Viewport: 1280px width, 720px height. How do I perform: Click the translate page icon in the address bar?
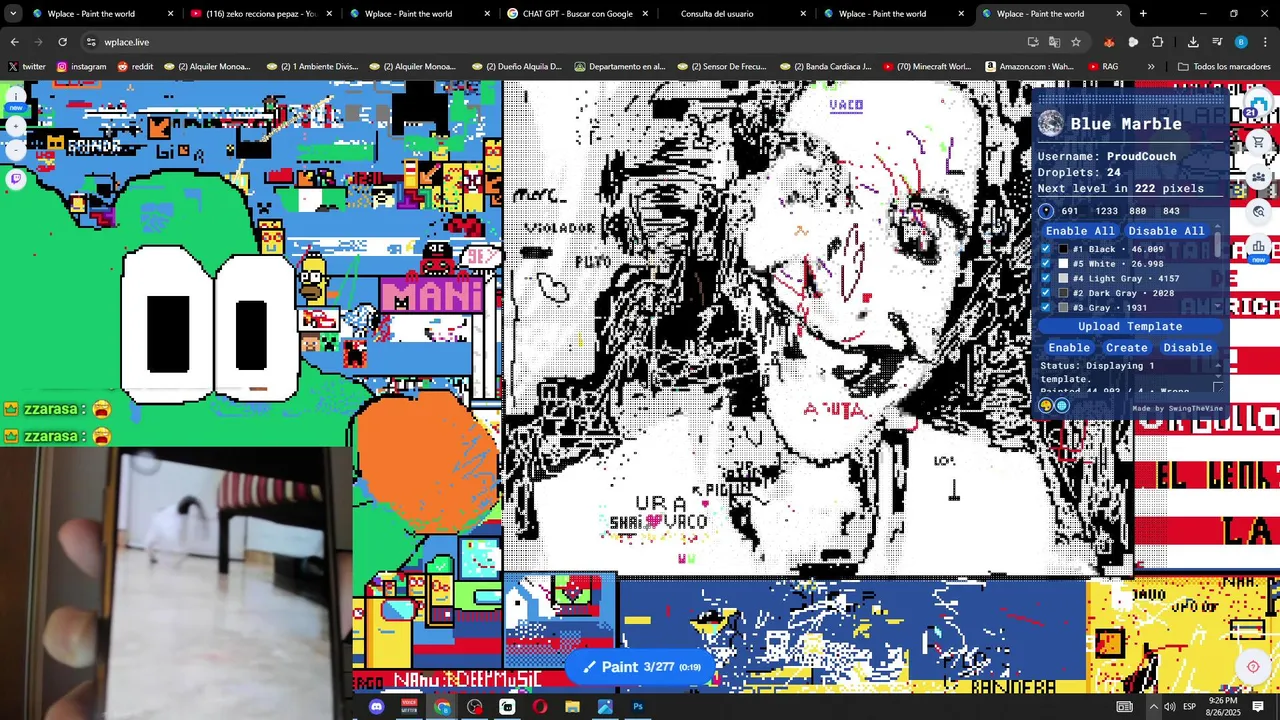(x=1054, y=42)
